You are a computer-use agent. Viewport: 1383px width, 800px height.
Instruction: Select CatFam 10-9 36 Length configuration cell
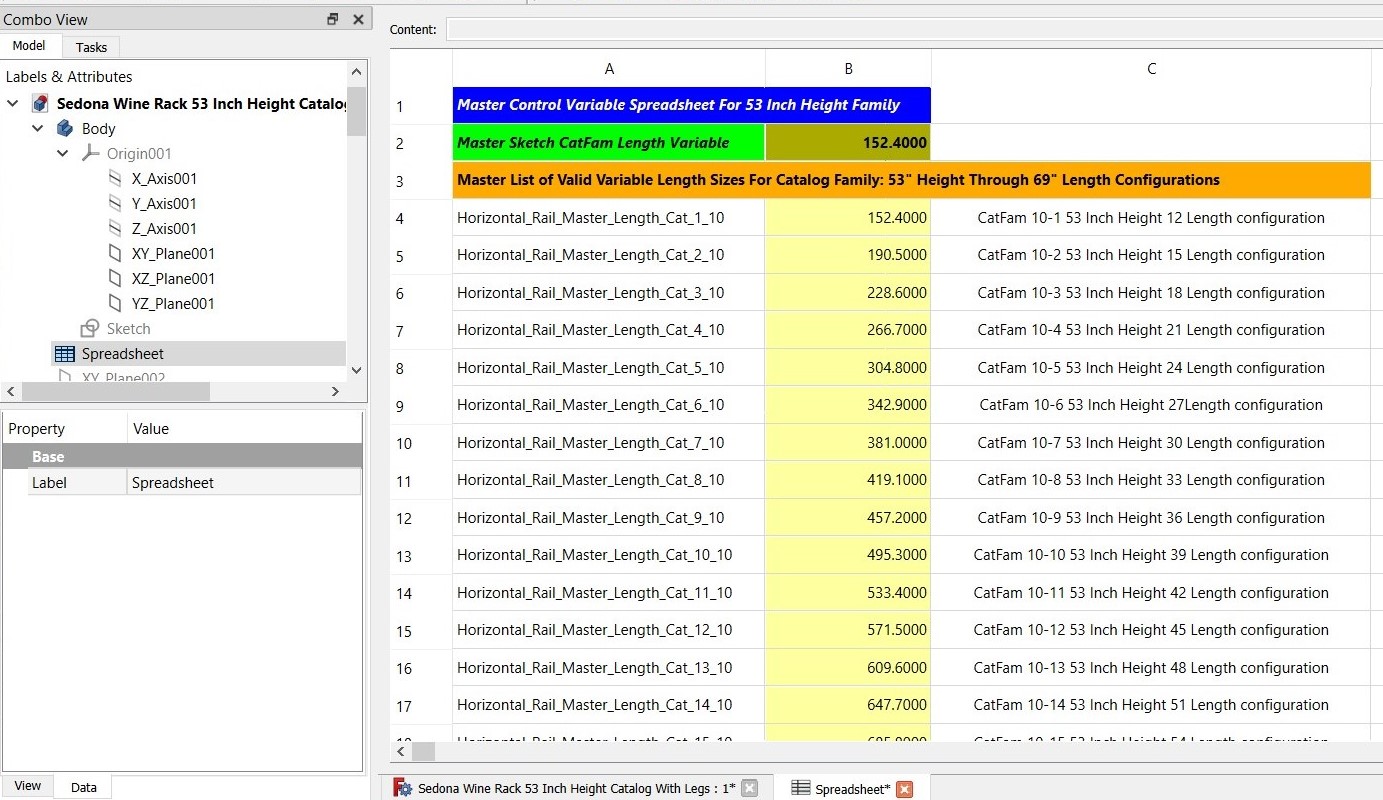(x=1151, y=518)
